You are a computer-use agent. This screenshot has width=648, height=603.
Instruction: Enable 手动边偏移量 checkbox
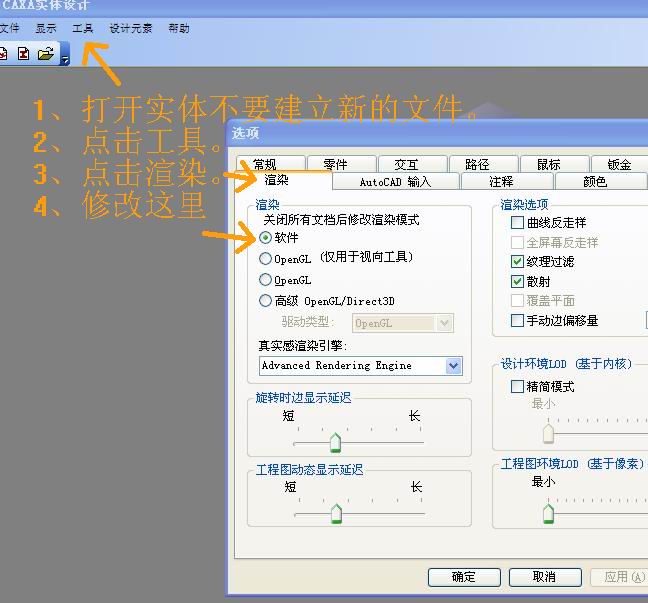[x=517, y=320]
